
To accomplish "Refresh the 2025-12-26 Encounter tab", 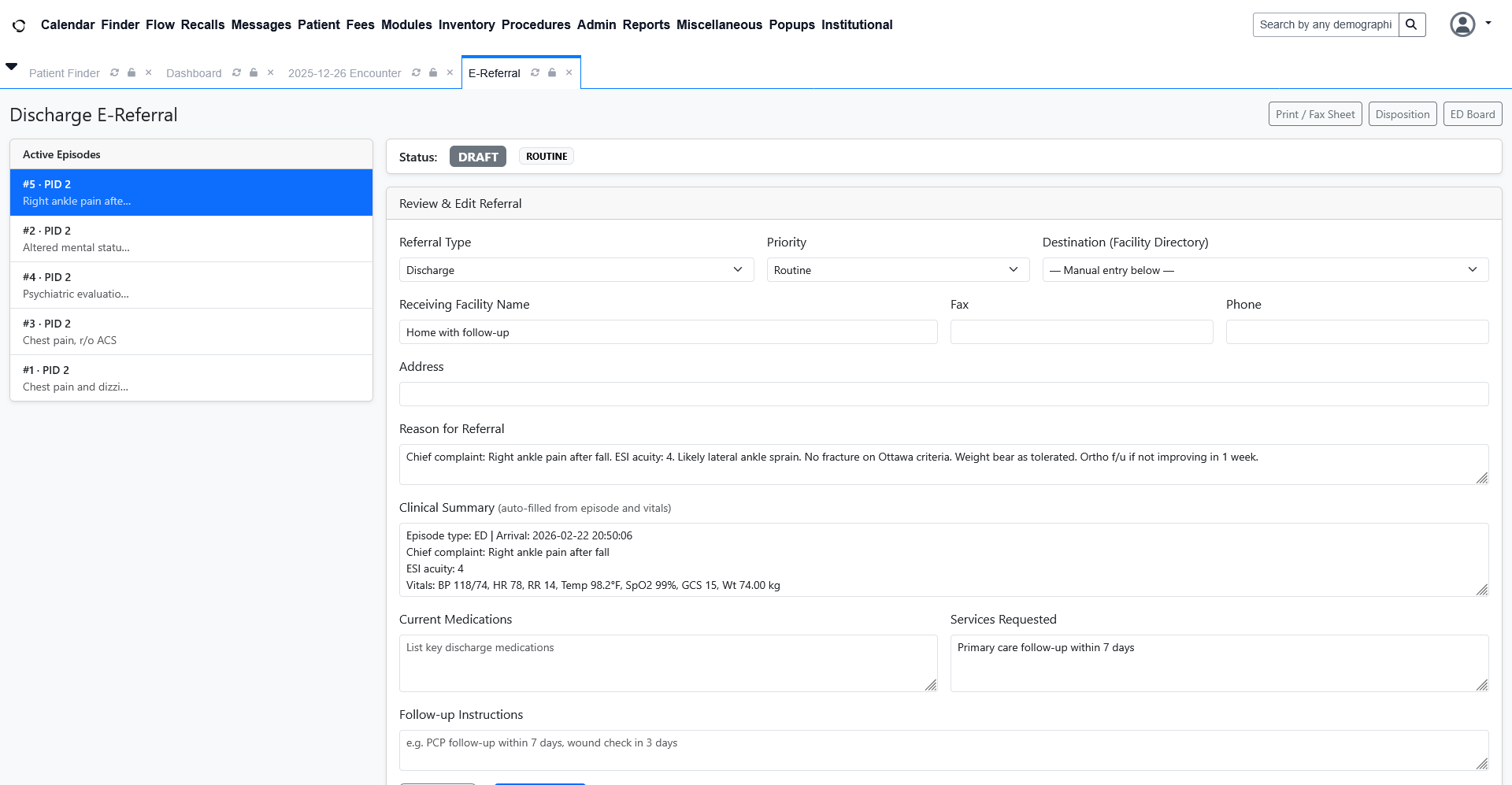I will (x=416, y=72).
